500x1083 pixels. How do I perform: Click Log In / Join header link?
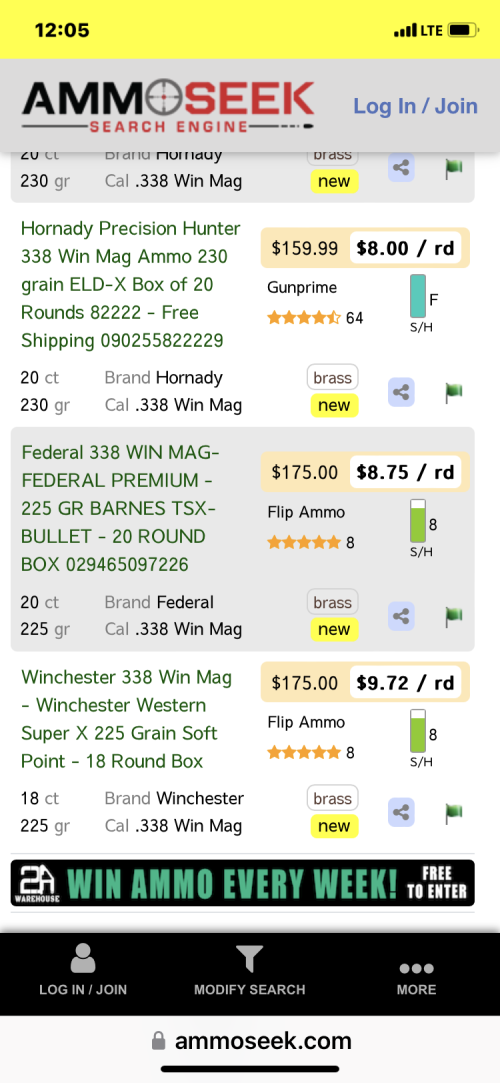[x=416, y=106]
